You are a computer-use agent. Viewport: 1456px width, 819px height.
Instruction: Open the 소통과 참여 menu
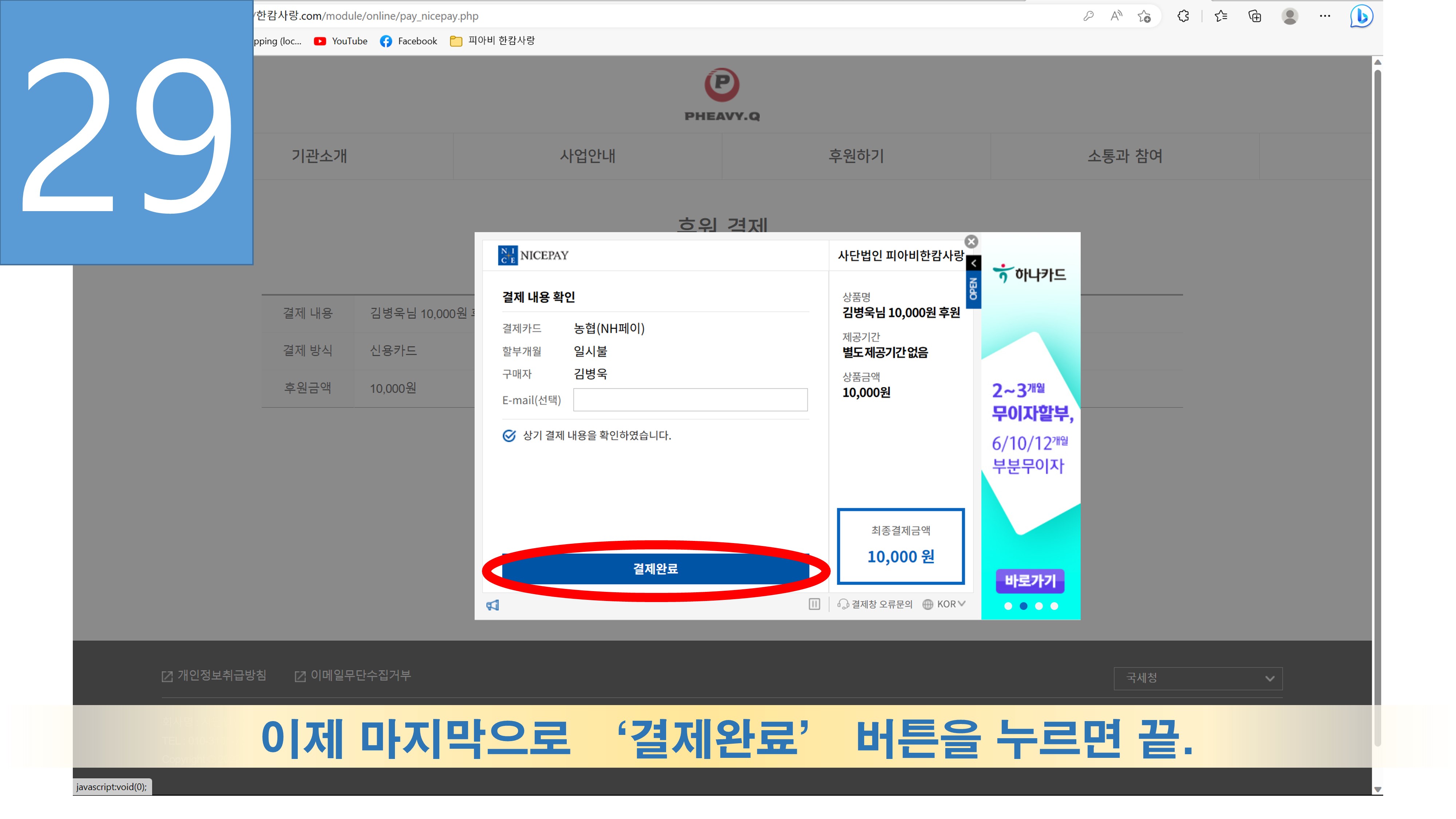pos(1125,156)
